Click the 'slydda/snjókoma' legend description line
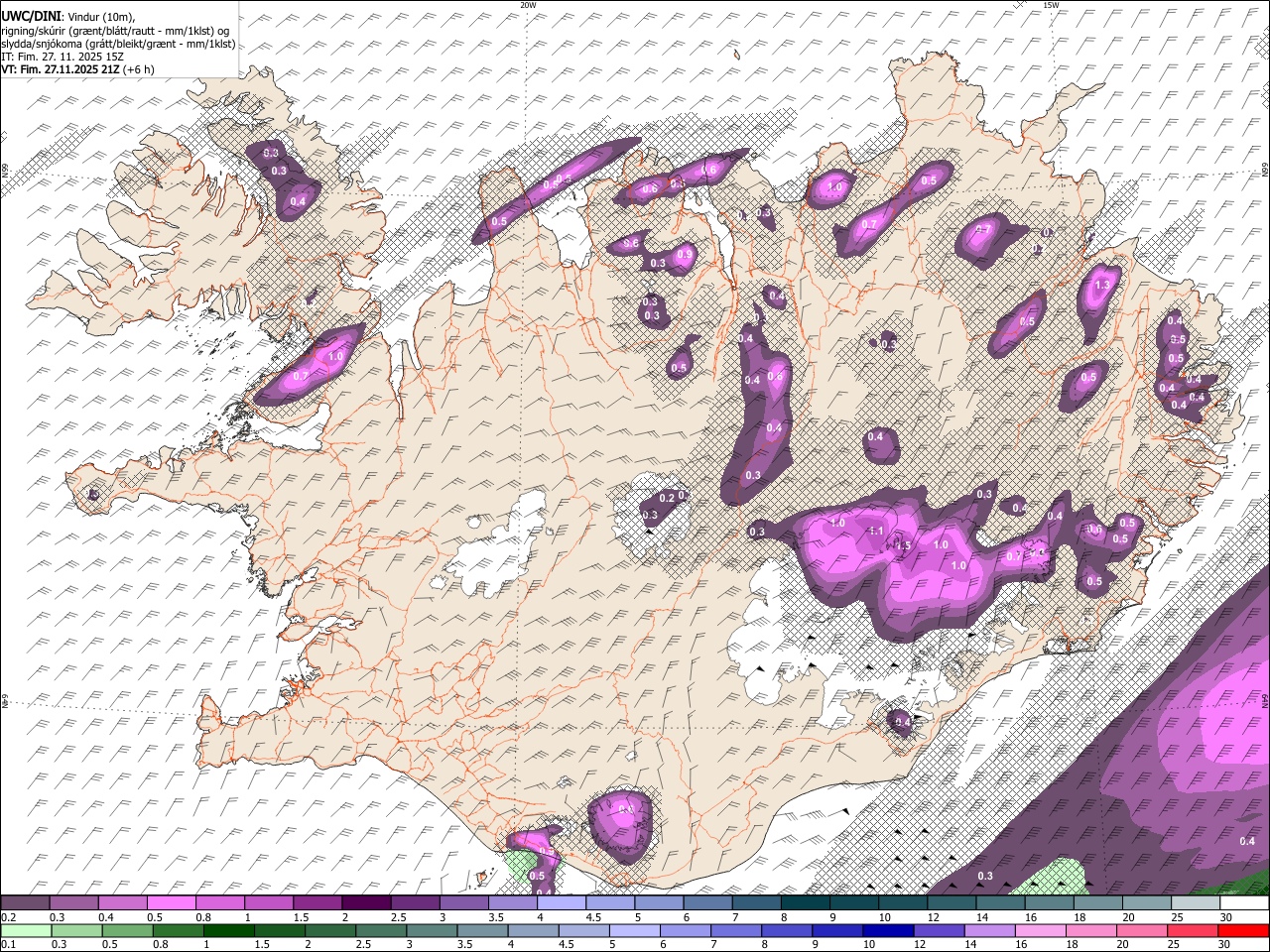This screenshot has width=1270, height=952. [118, 44]
